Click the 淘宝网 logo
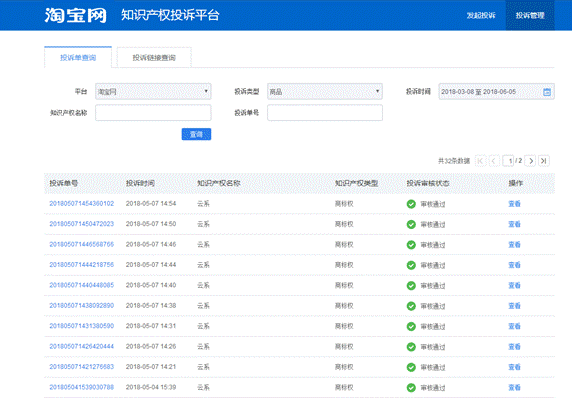This screenshot has height=398, width=572. click(x=76, y=15)
